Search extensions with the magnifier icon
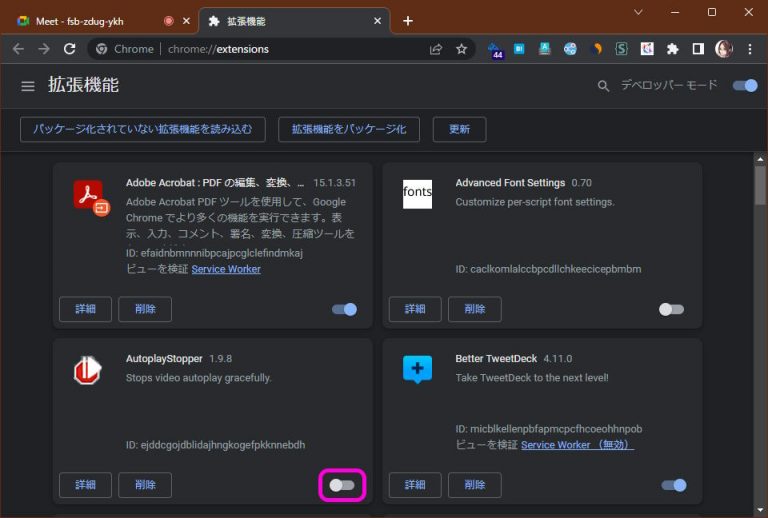 coord(603,86)
